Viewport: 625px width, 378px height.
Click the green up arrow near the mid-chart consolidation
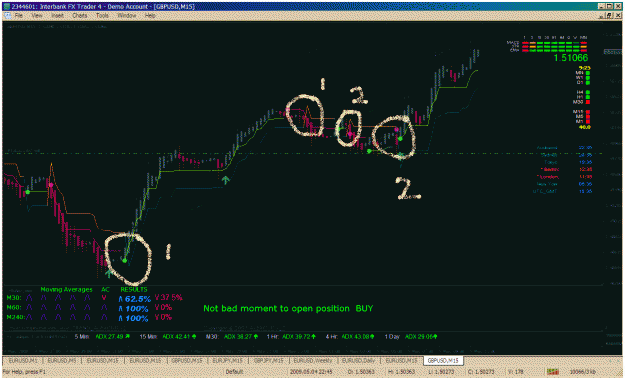click(226, 180)
